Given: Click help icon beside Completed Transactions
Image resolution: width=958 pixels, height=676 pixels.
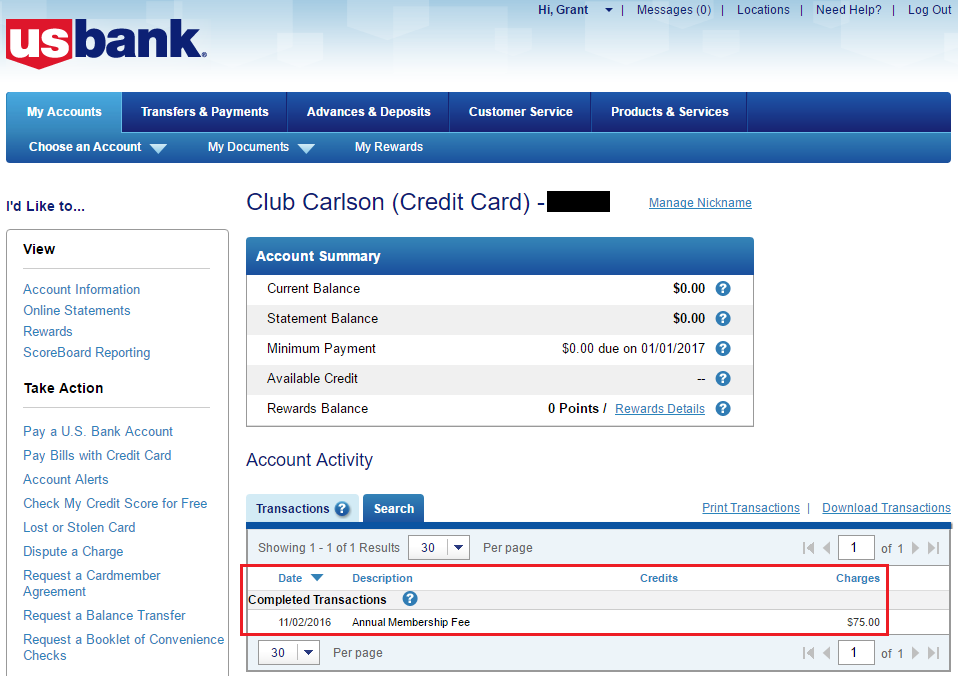Looking at the screenshot, I should pos(410,599).
